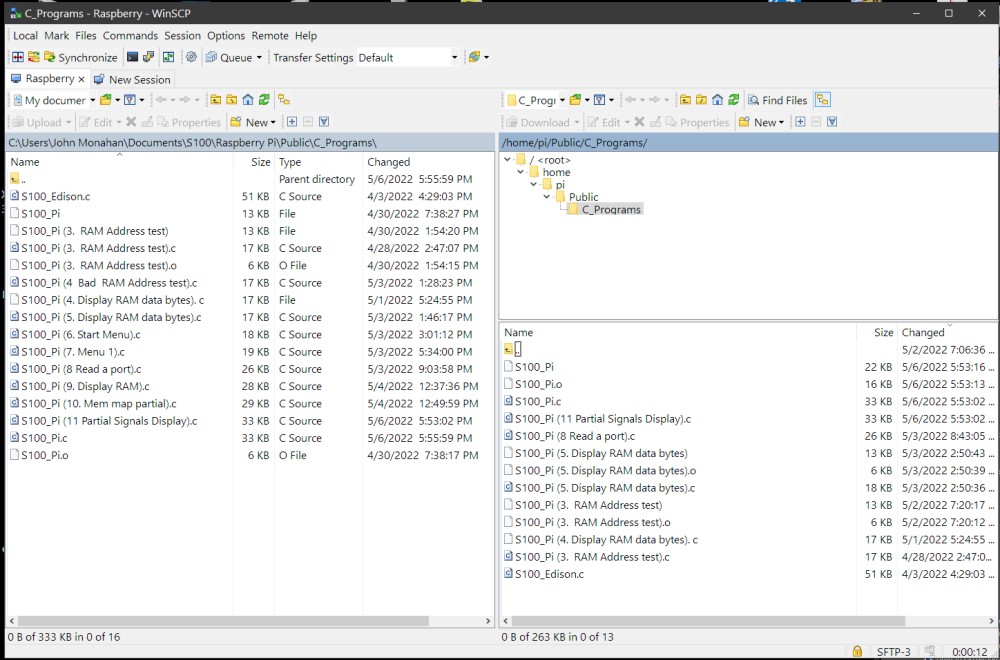Screen dimensions: 1000x660
Task: Select local parent directory row
Action: pos(249,179)
